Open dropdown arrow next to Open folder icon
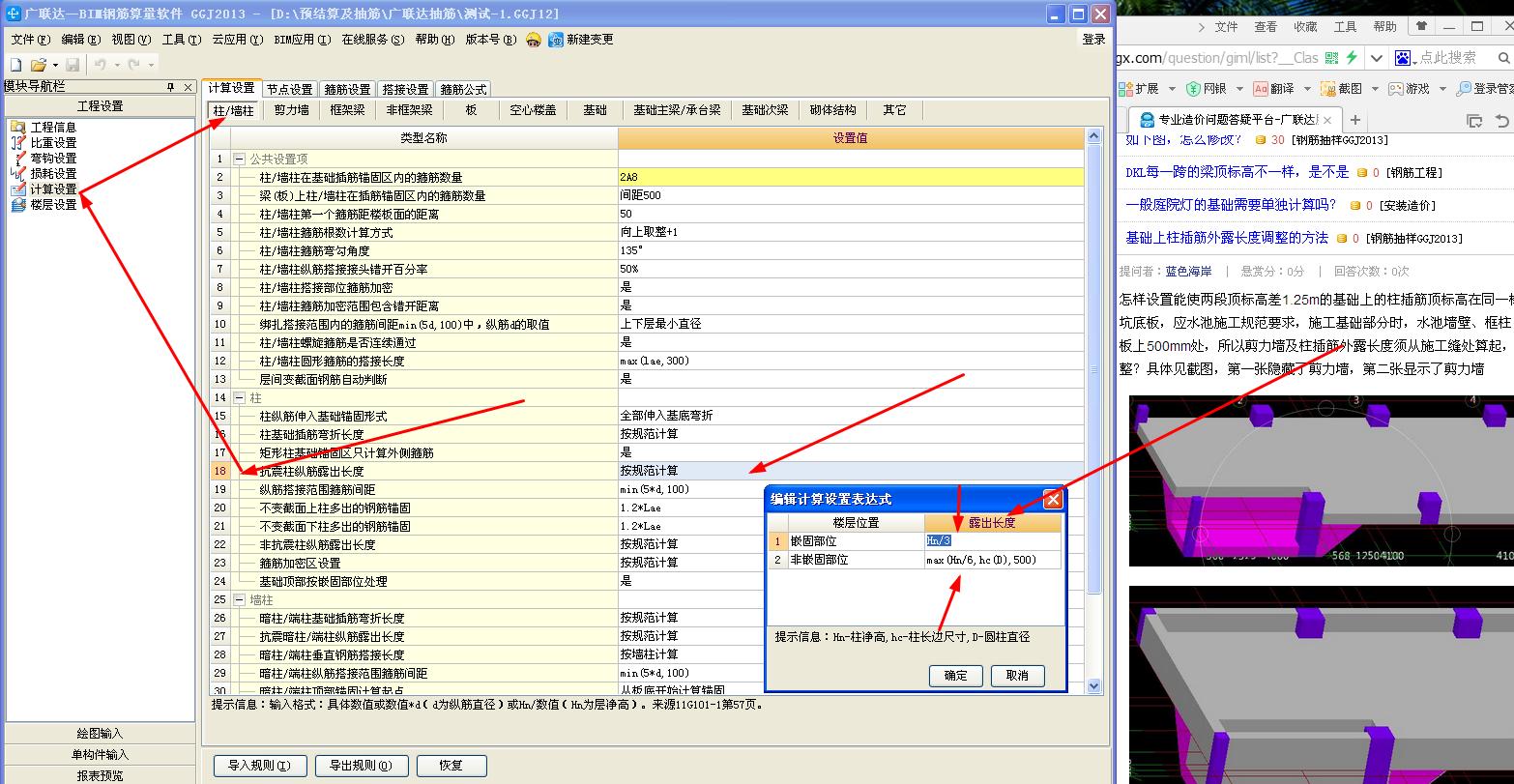The image size is (1514, 784). pyautogui.click(x=54, y=65)
